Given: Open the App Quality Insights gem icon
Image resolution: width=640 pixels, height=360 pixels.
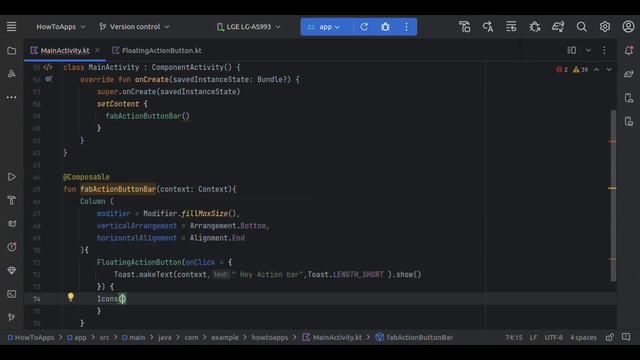Looking at the screenshot, I should click(x=11, y=270).
